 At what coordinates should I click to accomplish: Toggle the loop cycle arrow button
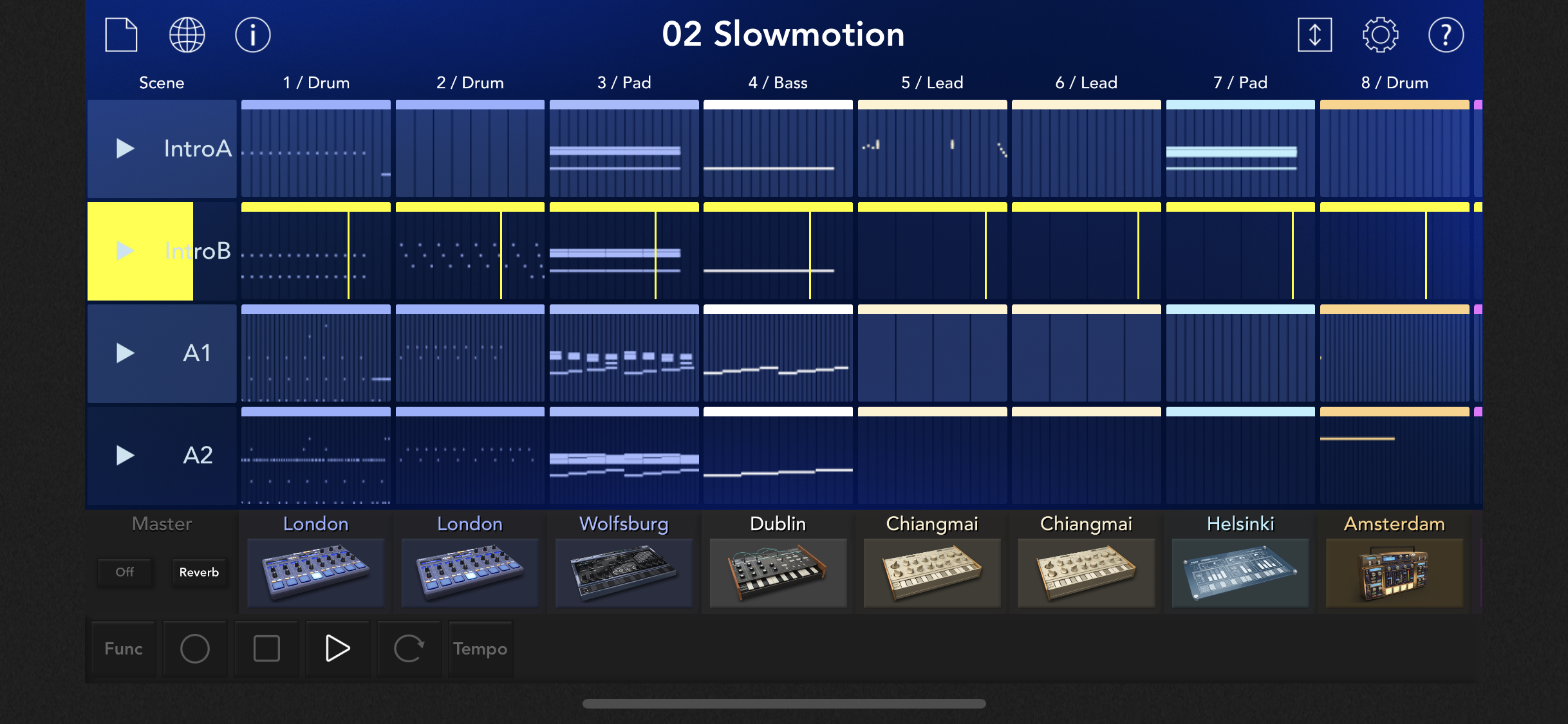(x=409, y=648)
